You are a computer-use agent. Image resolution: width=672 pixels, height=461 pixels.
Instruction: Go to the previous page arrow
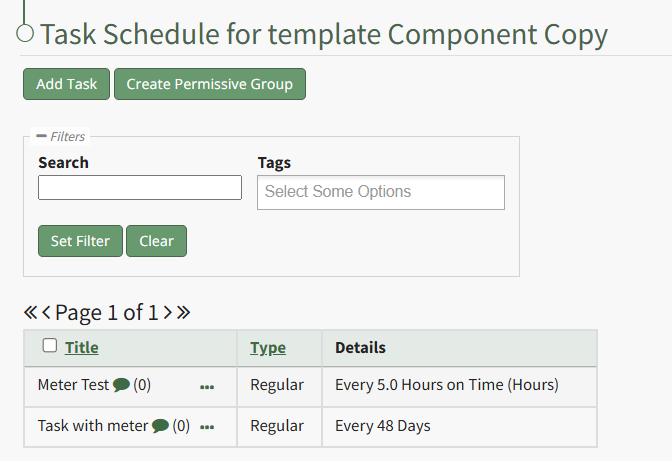(46, 313)
